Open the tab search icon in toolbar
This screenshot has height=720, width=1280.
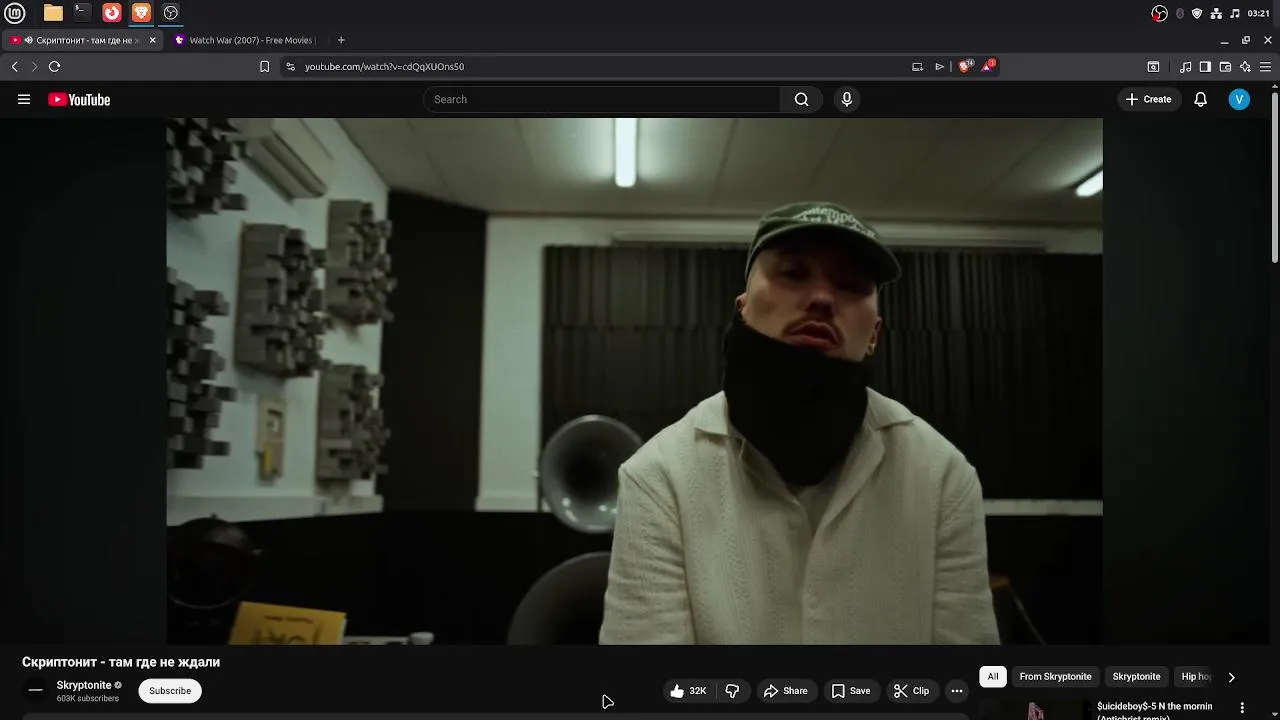[1153, 66]
